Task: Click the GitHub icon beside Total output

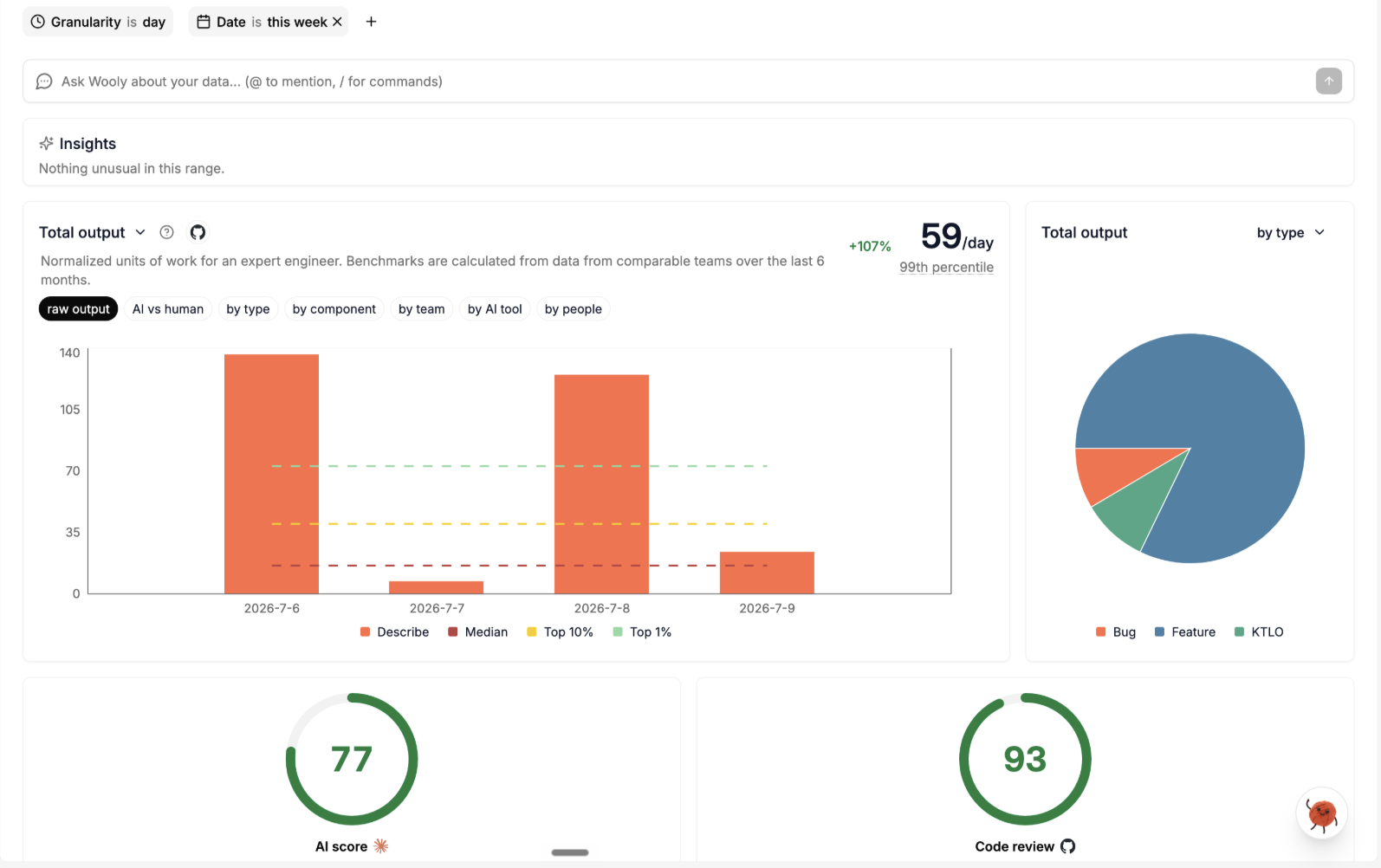Action: 198,232
